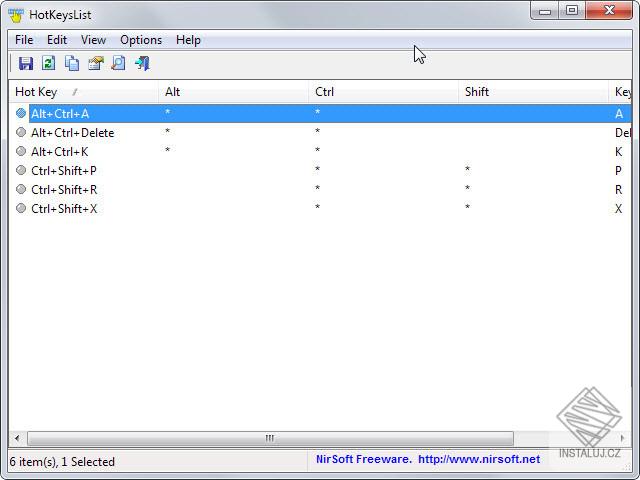Click the Shift asterisk in the Ctrl+Shift+P row
640x480 pixels.
click(467, 169)
